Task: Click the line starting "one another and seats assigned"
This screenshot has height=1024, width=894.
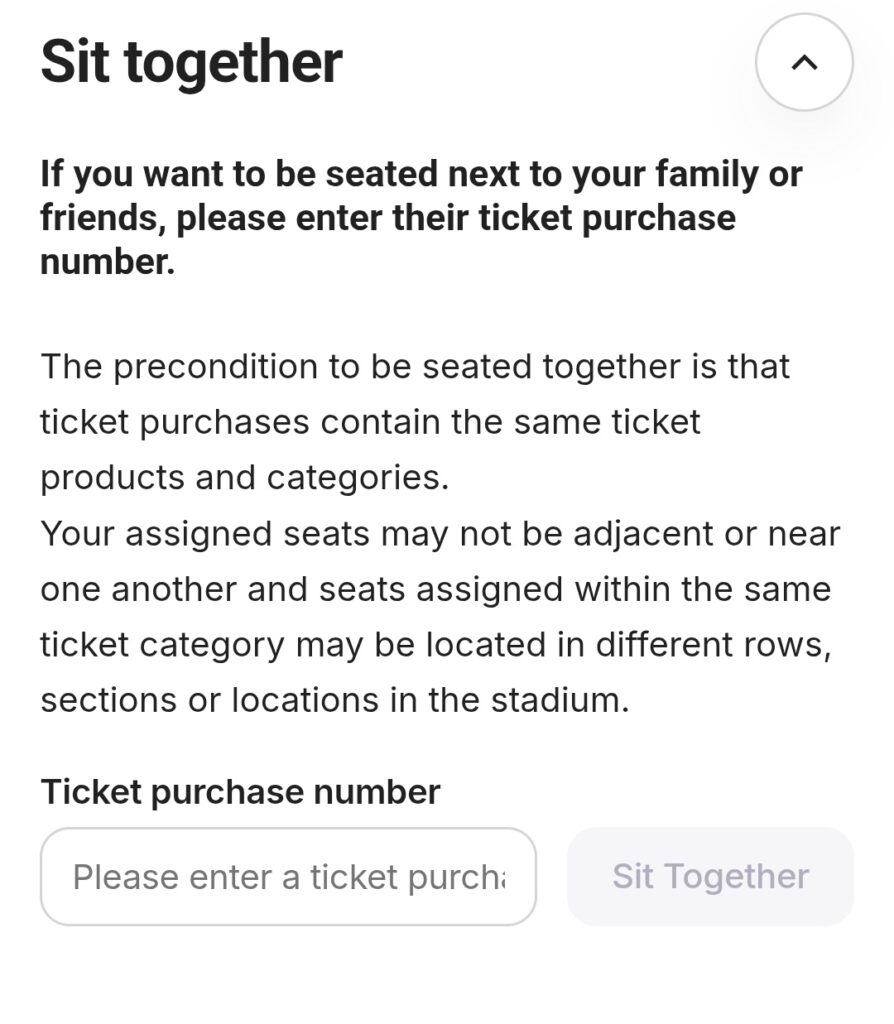Action: [x=435, y=589]
